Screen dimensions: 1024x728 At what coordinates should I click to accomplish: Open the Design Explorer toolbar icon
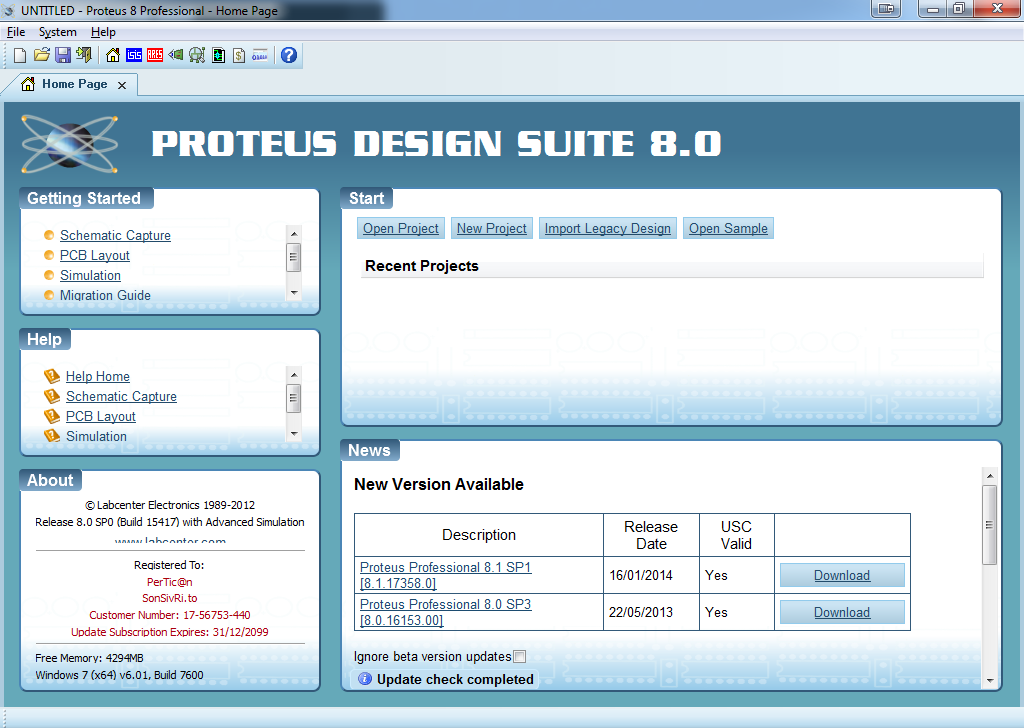click(218, 55)
